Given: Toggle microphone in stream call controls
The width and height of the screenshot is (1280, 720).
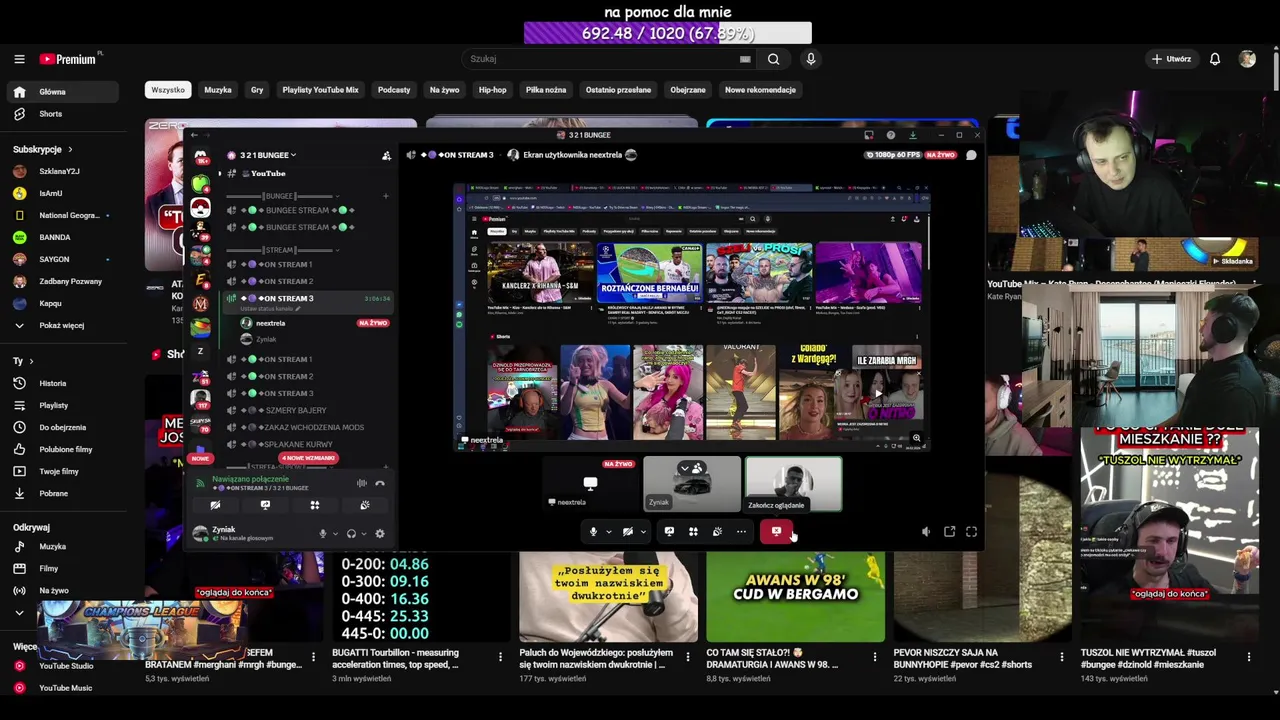Looking at the screenshot, I should pos(593,532).
